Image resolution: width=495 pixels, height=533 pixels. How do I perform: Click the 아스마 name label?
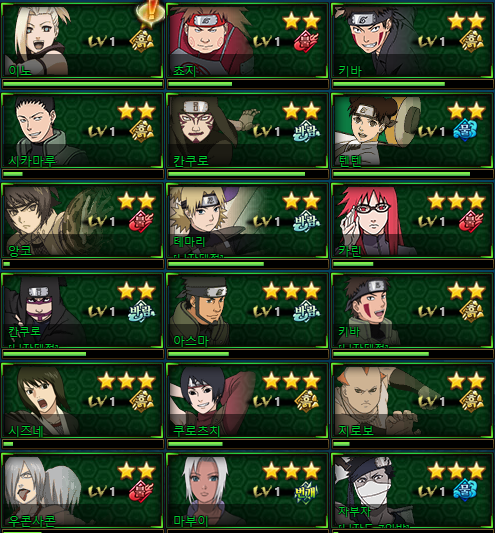(190, 341)
